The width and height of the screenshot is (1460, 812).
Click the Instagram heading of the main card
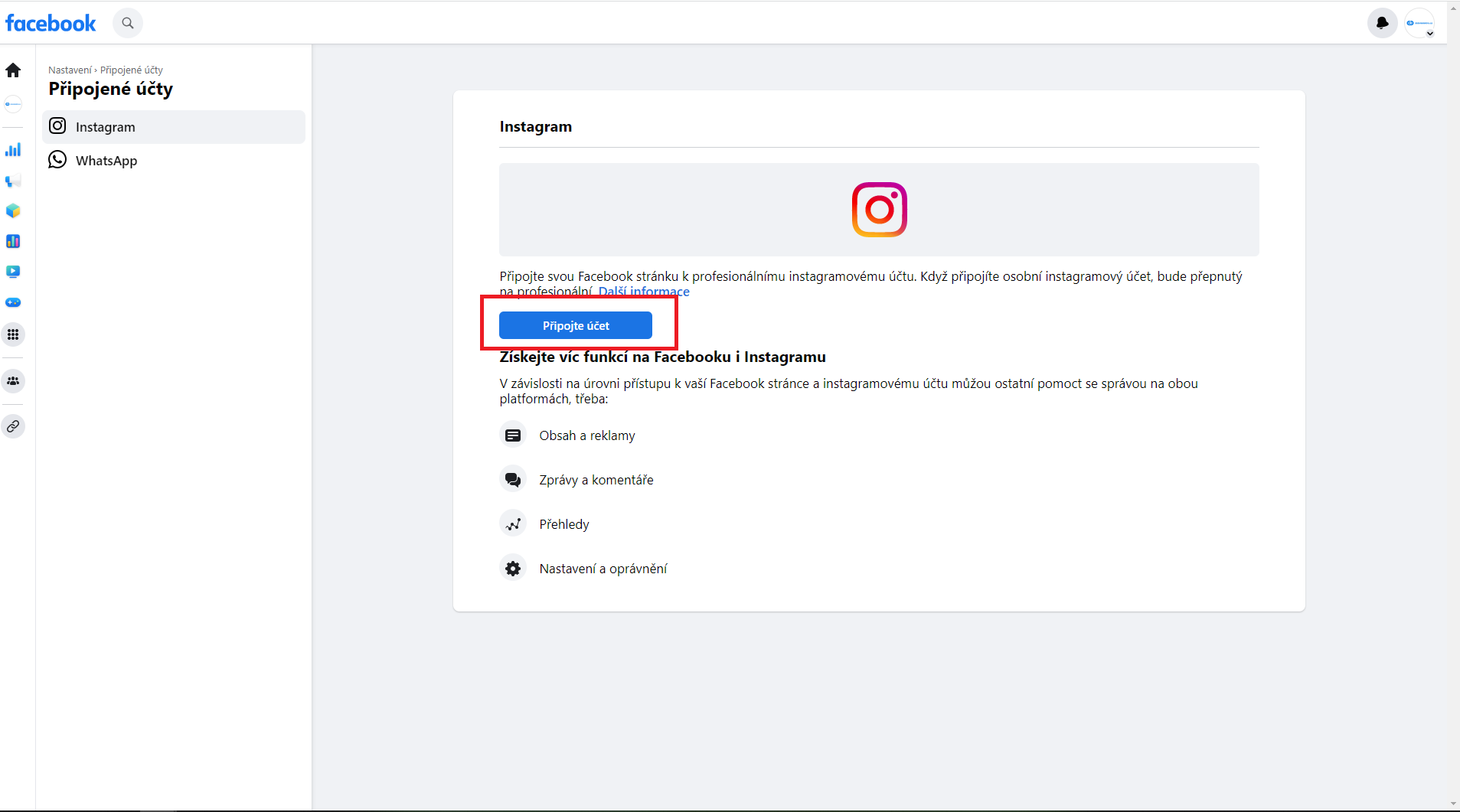[536, 127]
